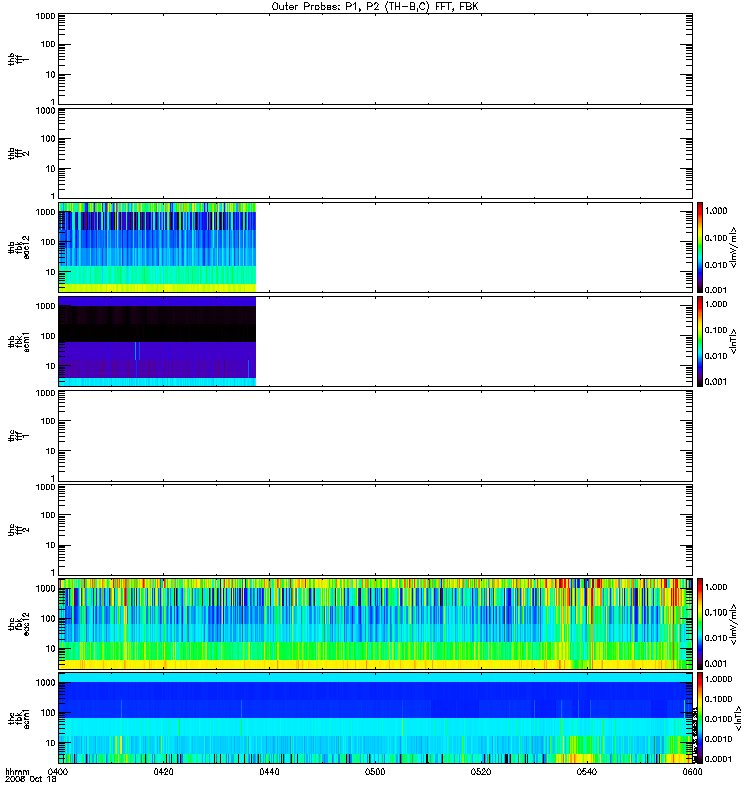This screenshot has width=750, height=800.
Task: Click the empty upper thc fff panel
Action: click(376, 436)
